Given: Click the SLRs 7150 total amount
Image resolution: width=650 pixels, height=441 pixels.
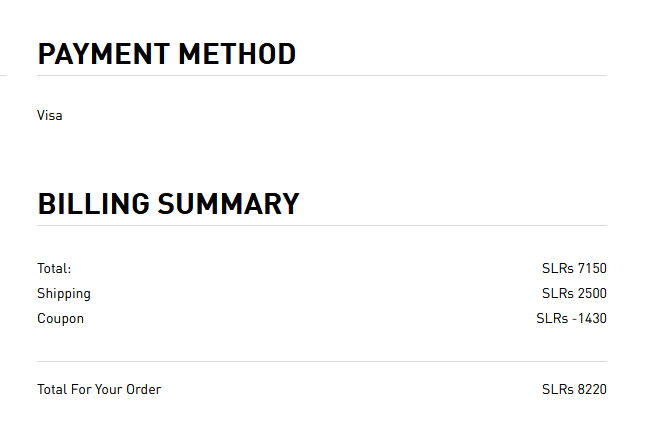Looking at the screenshot, I should (574, 269).
